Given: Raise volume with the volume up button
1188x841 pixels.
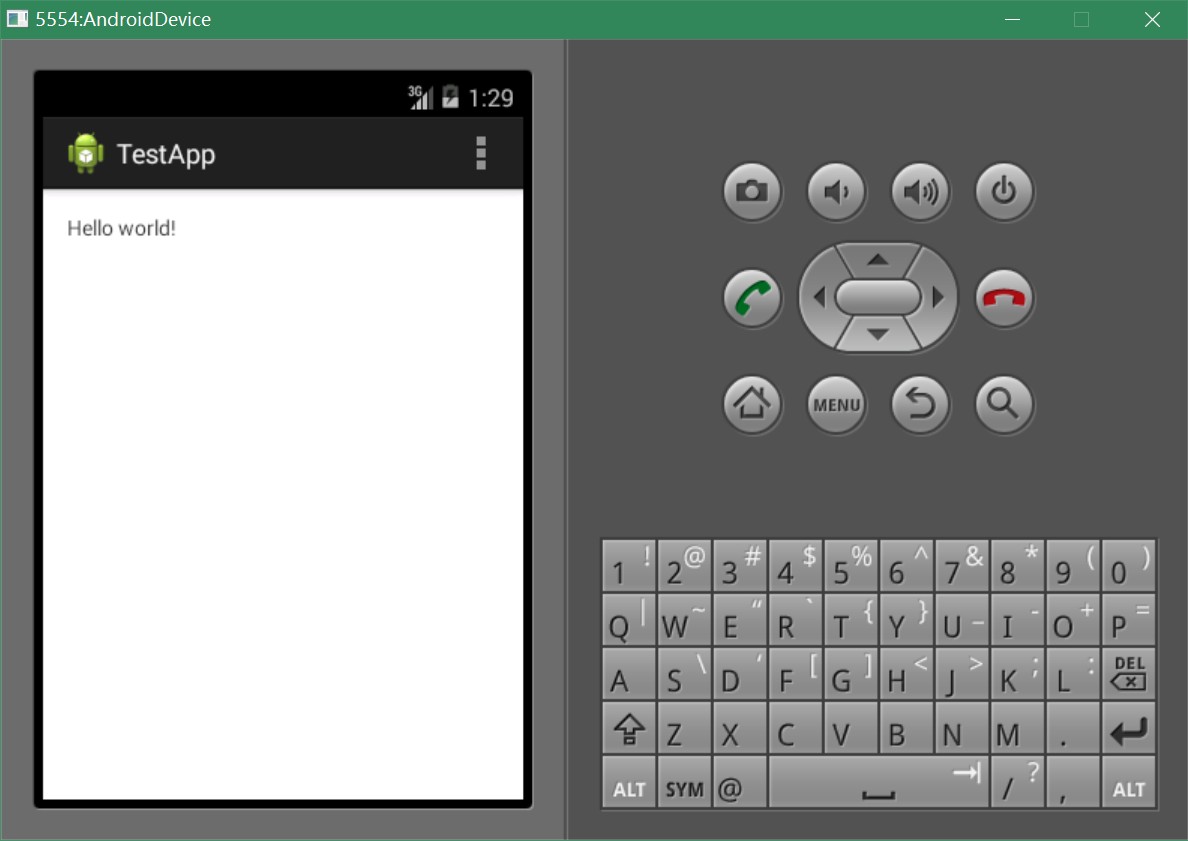Looking at the screenshot, I should pos(920,190).
